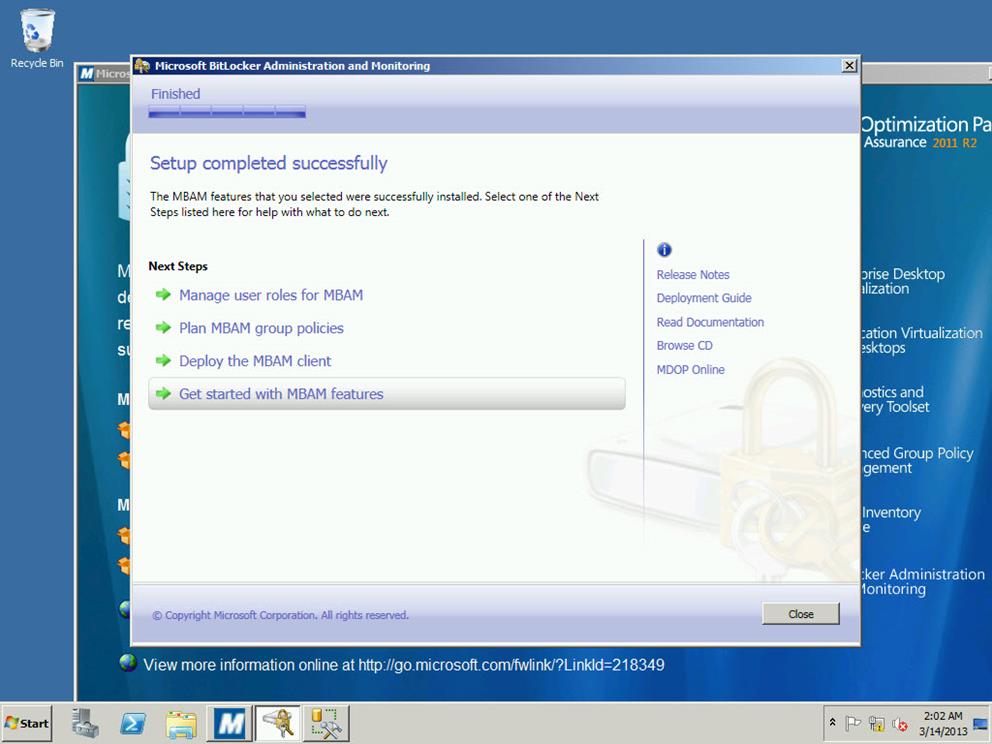The height and width of the screenshot is (744, 992).
Task: Click the Copyright Microsoft Corporation text
Action: point(280,615)
